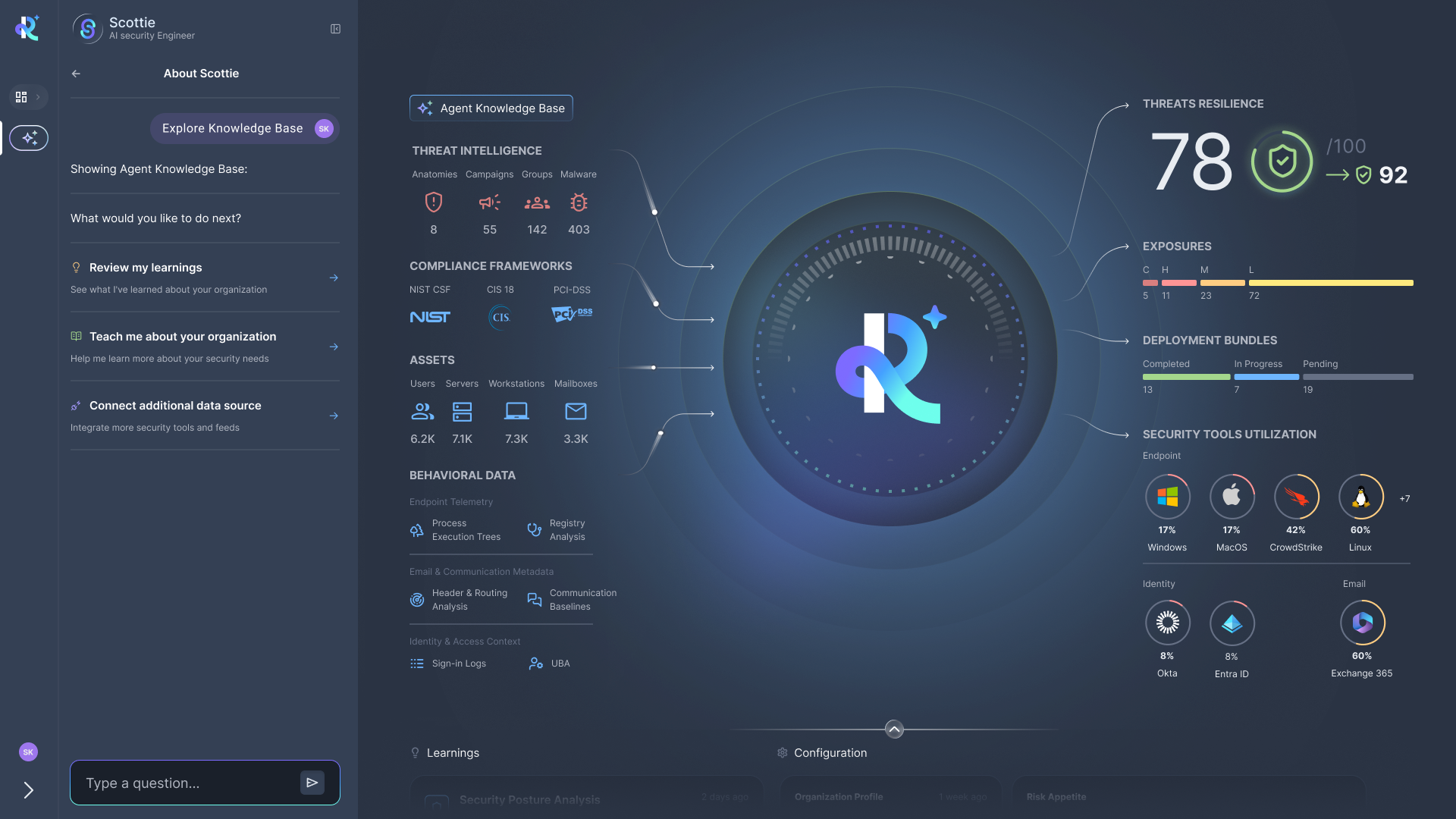Select the AI sparkle sidebar button
This screenshot has width=1456, height=819.
(29, 138)
